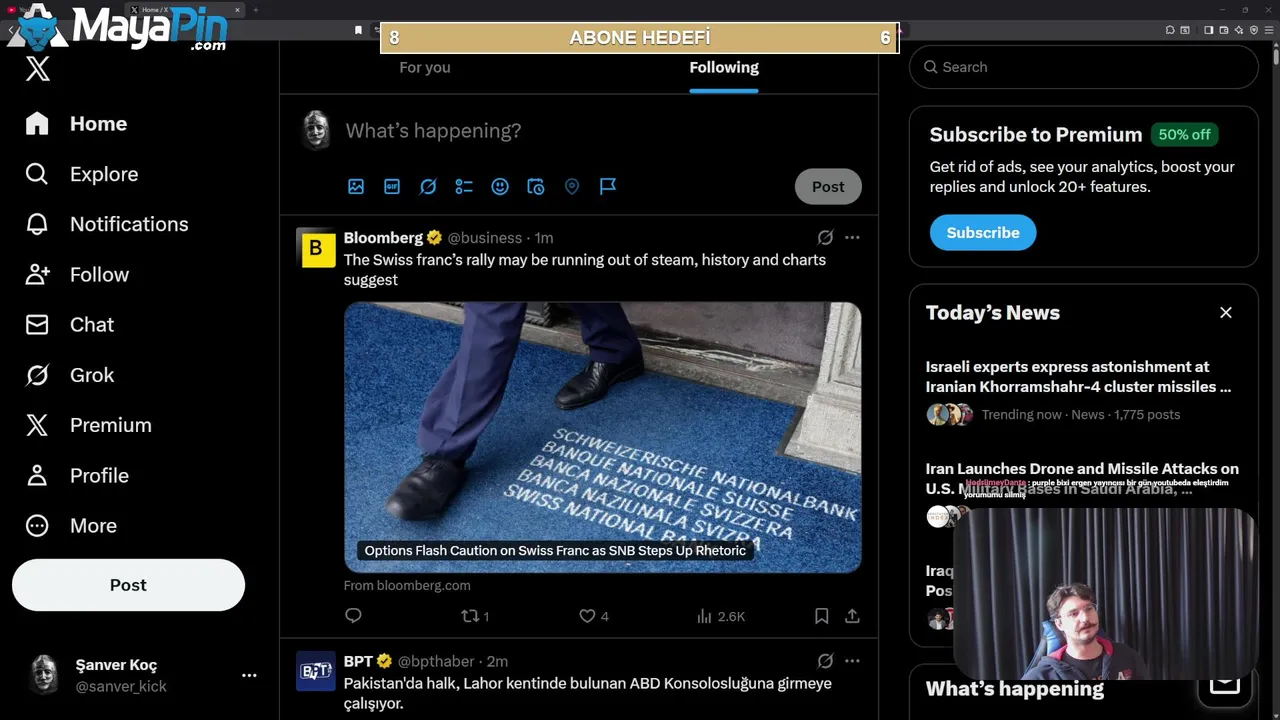The height and width of the screenshot is (720, 1280).
Task: Click the Home / X browser tab
Action: (x=187, y=10)
